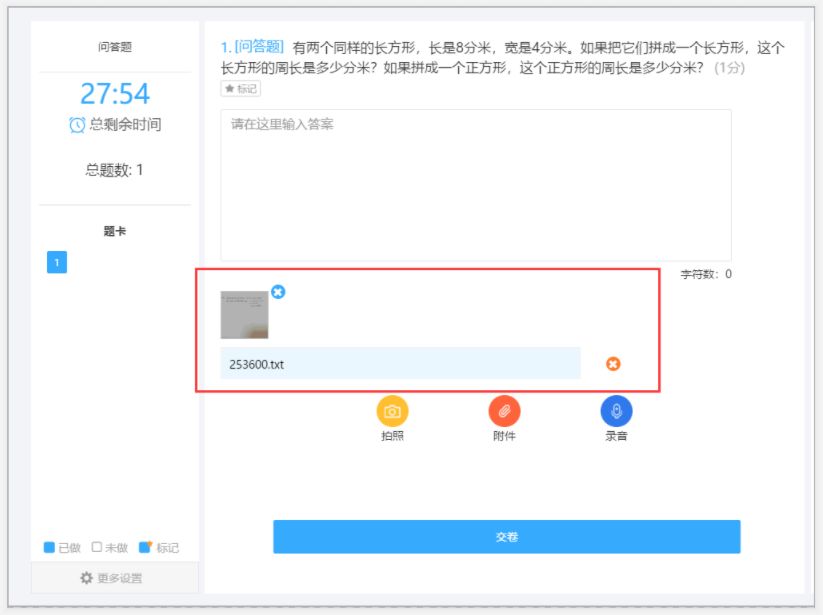This screenshot has height=615, width=823.
Task: Remove the uploaded image thumbnail
Action: (x=278, y=292)
